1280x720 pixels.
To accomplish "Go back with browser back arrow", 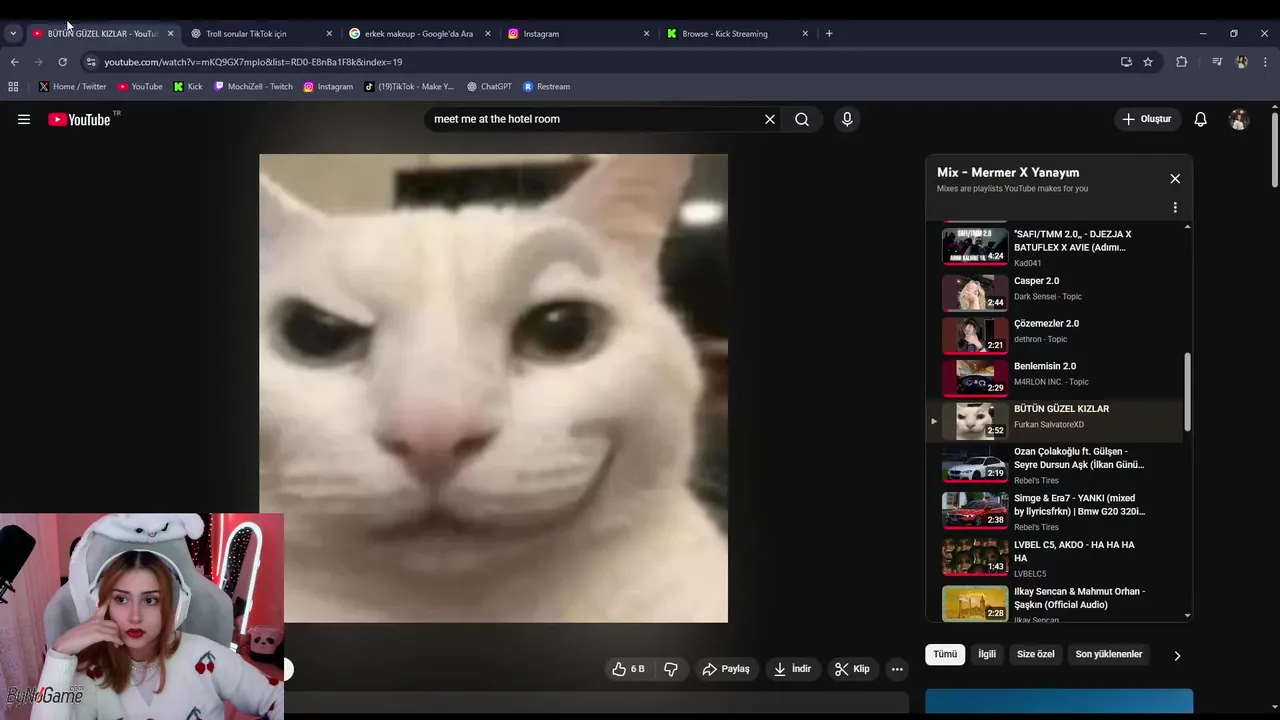I will 14,62.
